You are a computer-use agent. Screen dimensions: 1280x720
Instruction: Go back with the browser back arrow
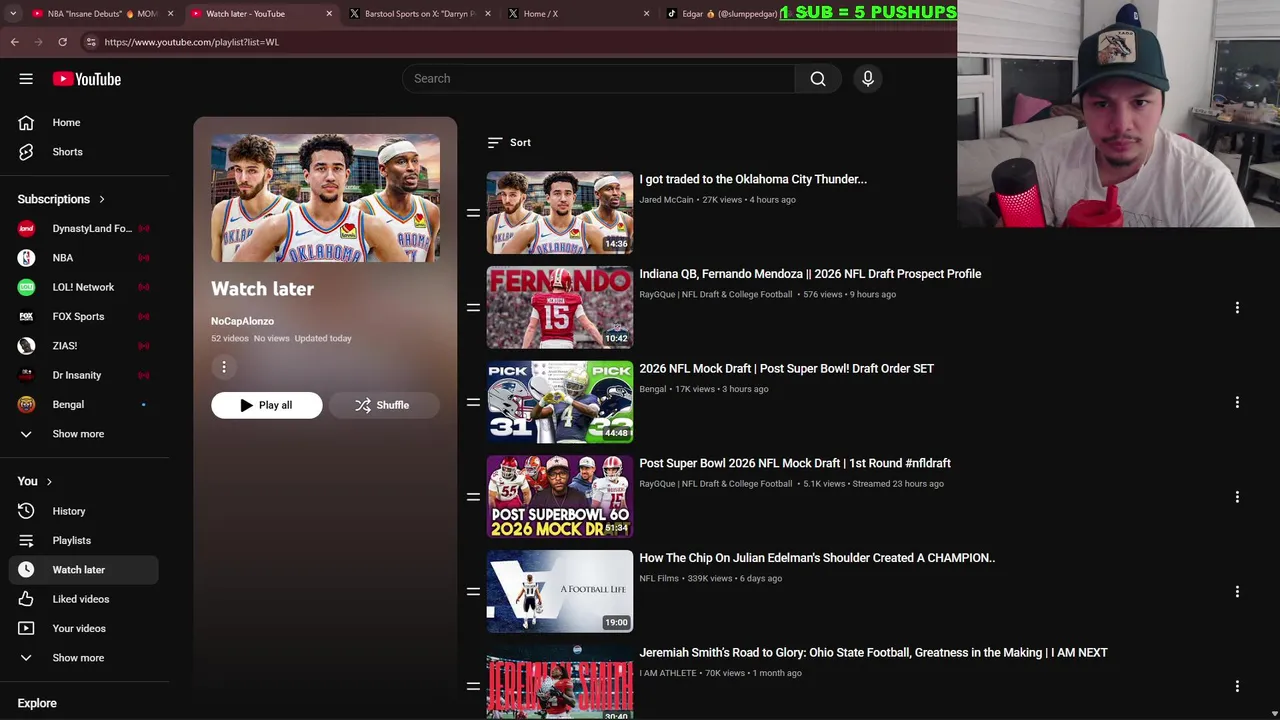(x=15, y=42)
